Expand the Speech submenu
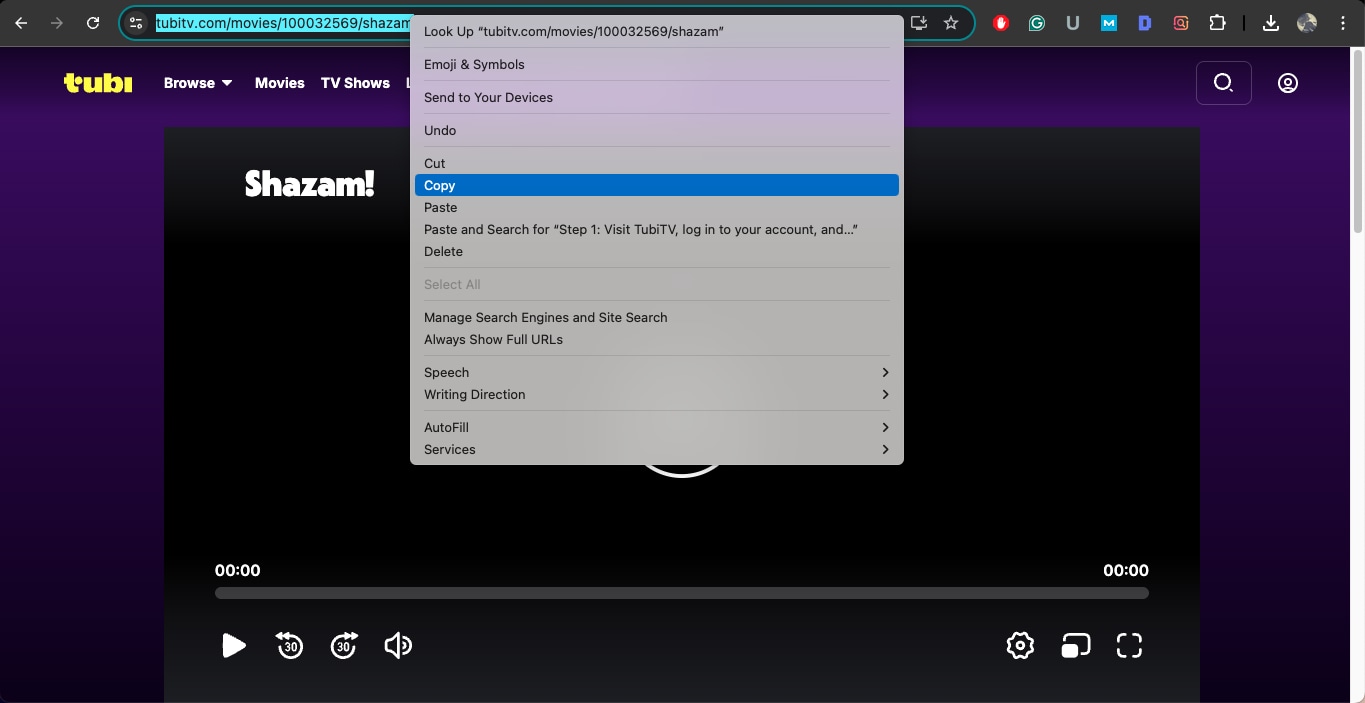 657,372
